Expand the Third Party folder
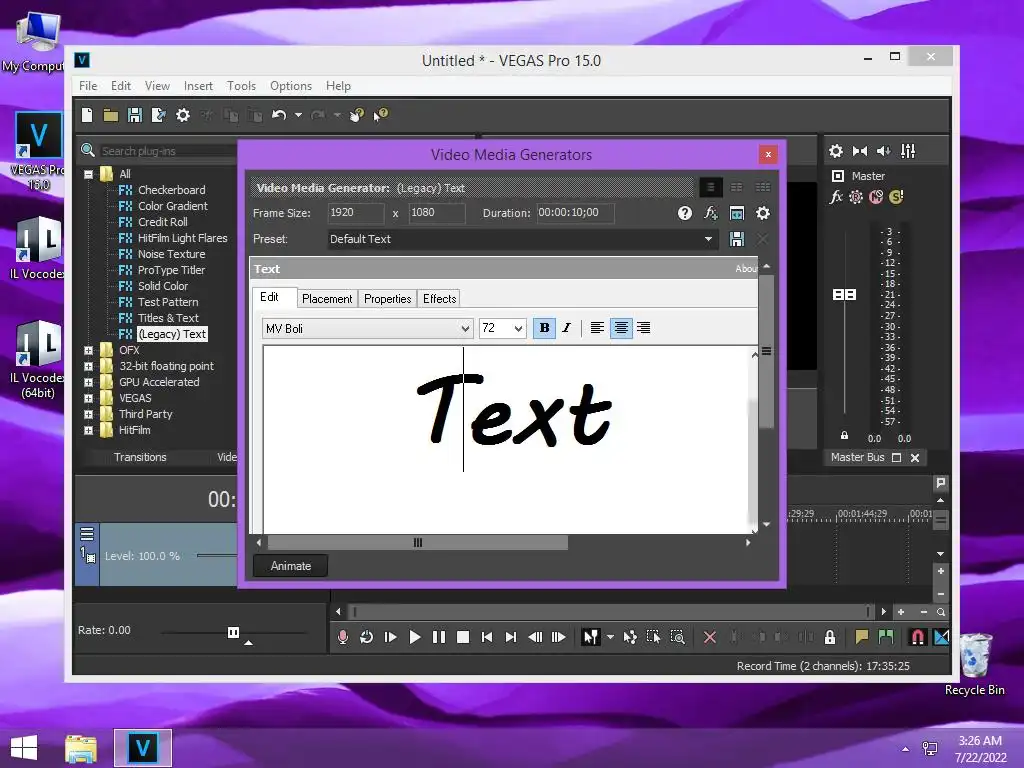Image resolution: width=1024 pixels, height=768 pixels. coord(88,415)
